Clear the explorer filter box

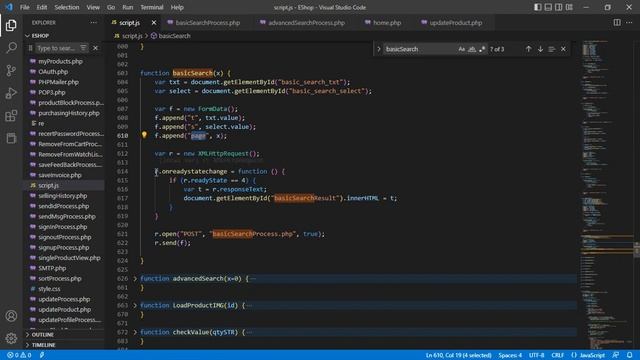96,48
